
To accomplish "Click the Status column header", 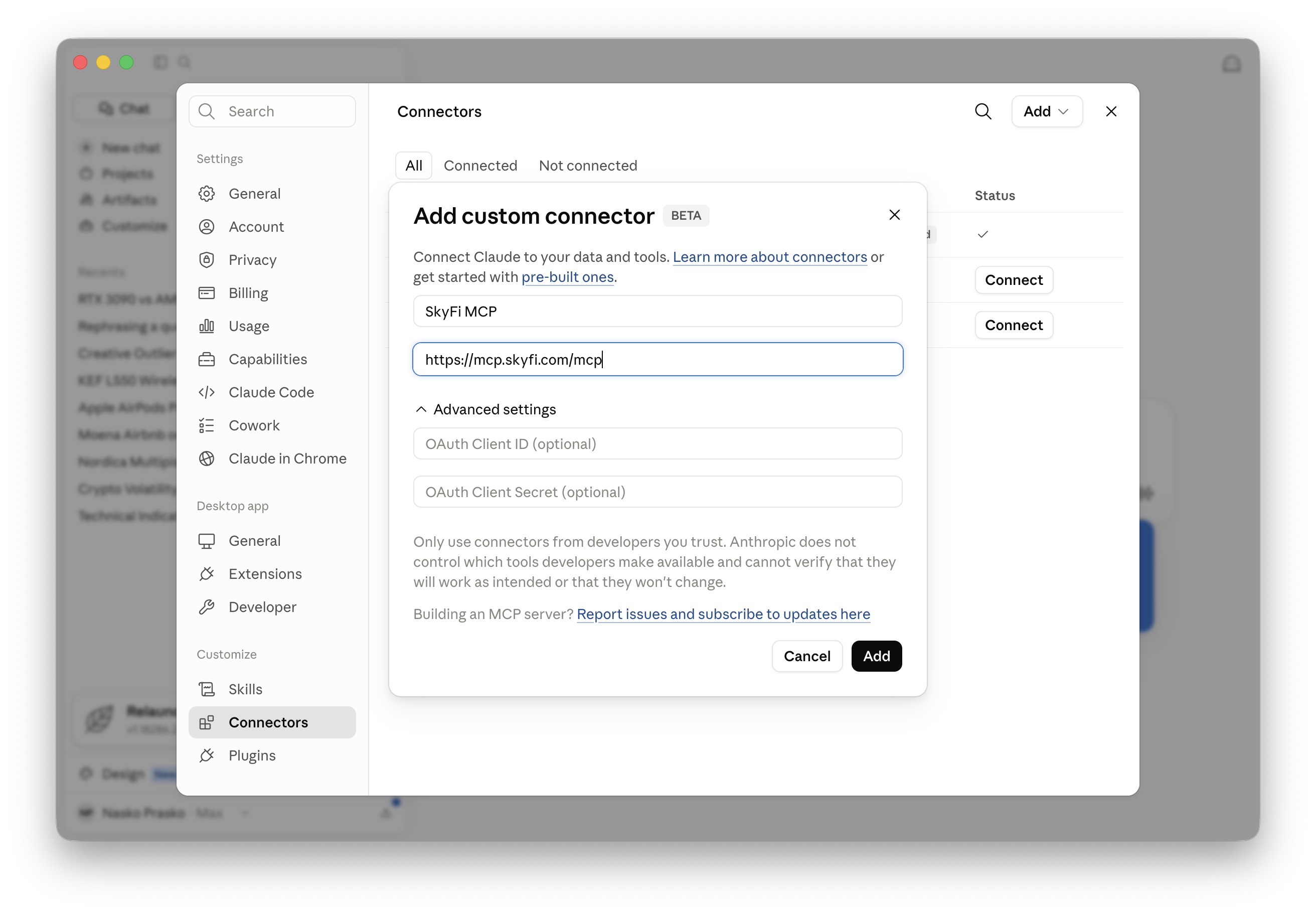I will [995, 196].
